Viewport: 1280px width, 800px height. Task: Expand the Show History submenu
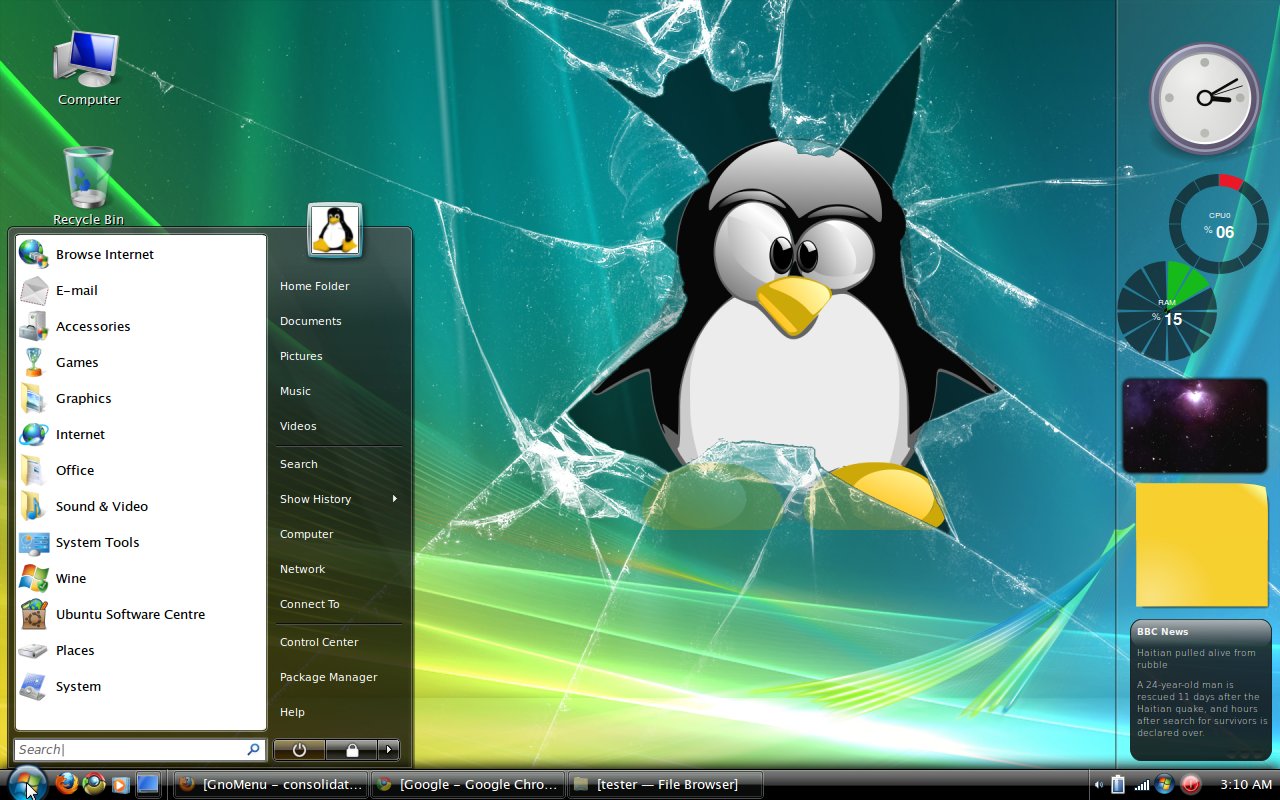(x=339, y=499)
